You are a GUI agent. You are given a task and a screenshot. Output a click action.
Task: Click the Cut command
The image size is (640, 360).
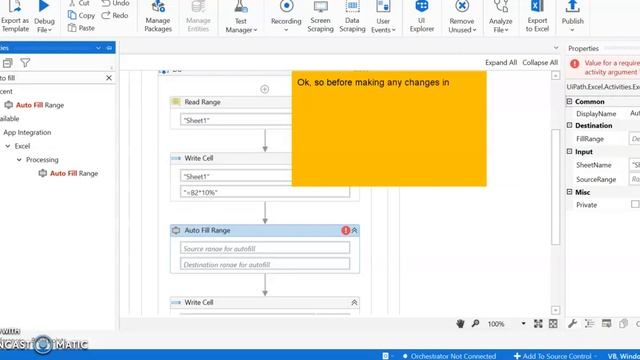(79, 3)
